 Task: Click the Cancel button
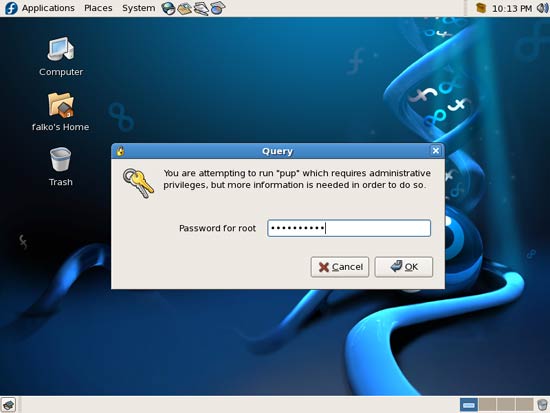click(340, 267)
